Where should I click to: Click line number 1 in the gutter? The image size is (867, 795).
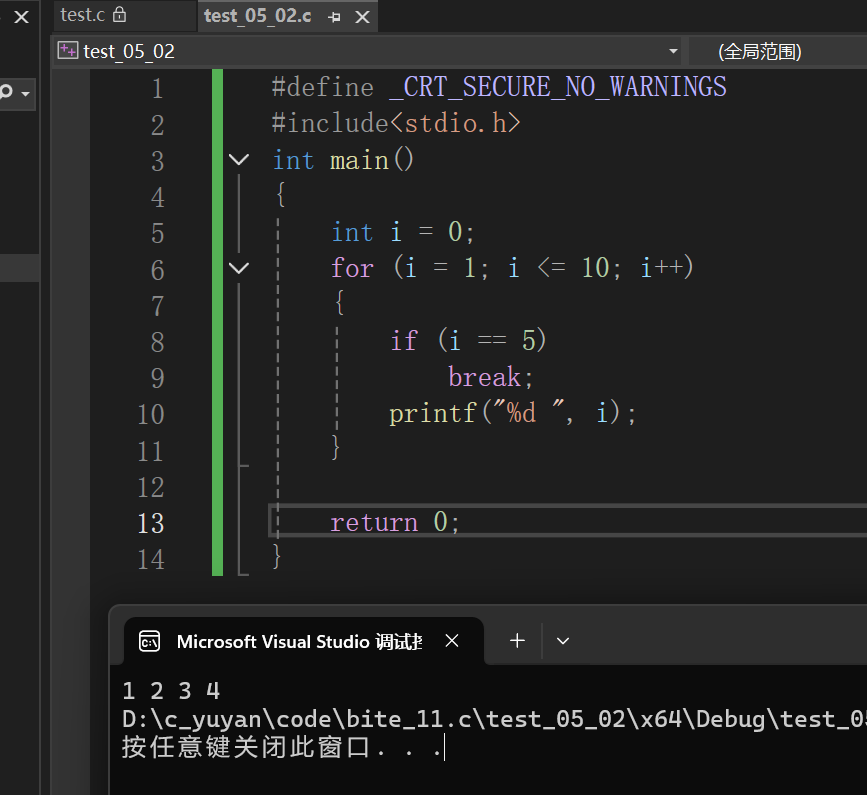pyautogui.click(x=158, y=88)
